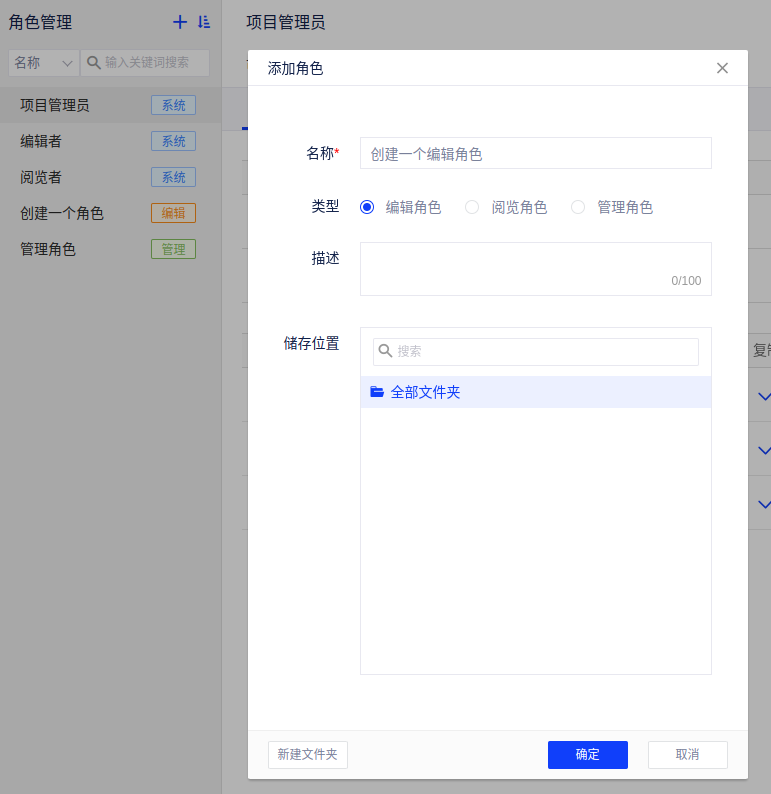This screenshot has width=771, height=794.
Task: Close the 添加角色 dialog with X
Action: point(722,68)
